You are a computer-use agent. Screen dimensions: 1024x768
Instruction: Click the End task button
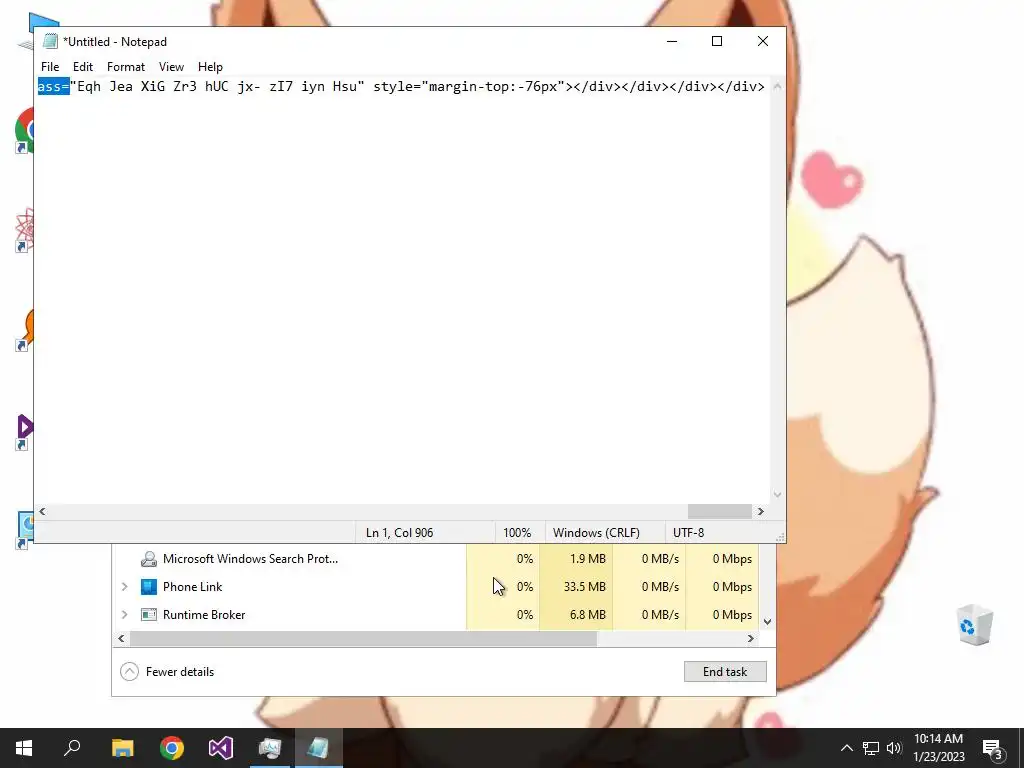click(x=725, y=671)
